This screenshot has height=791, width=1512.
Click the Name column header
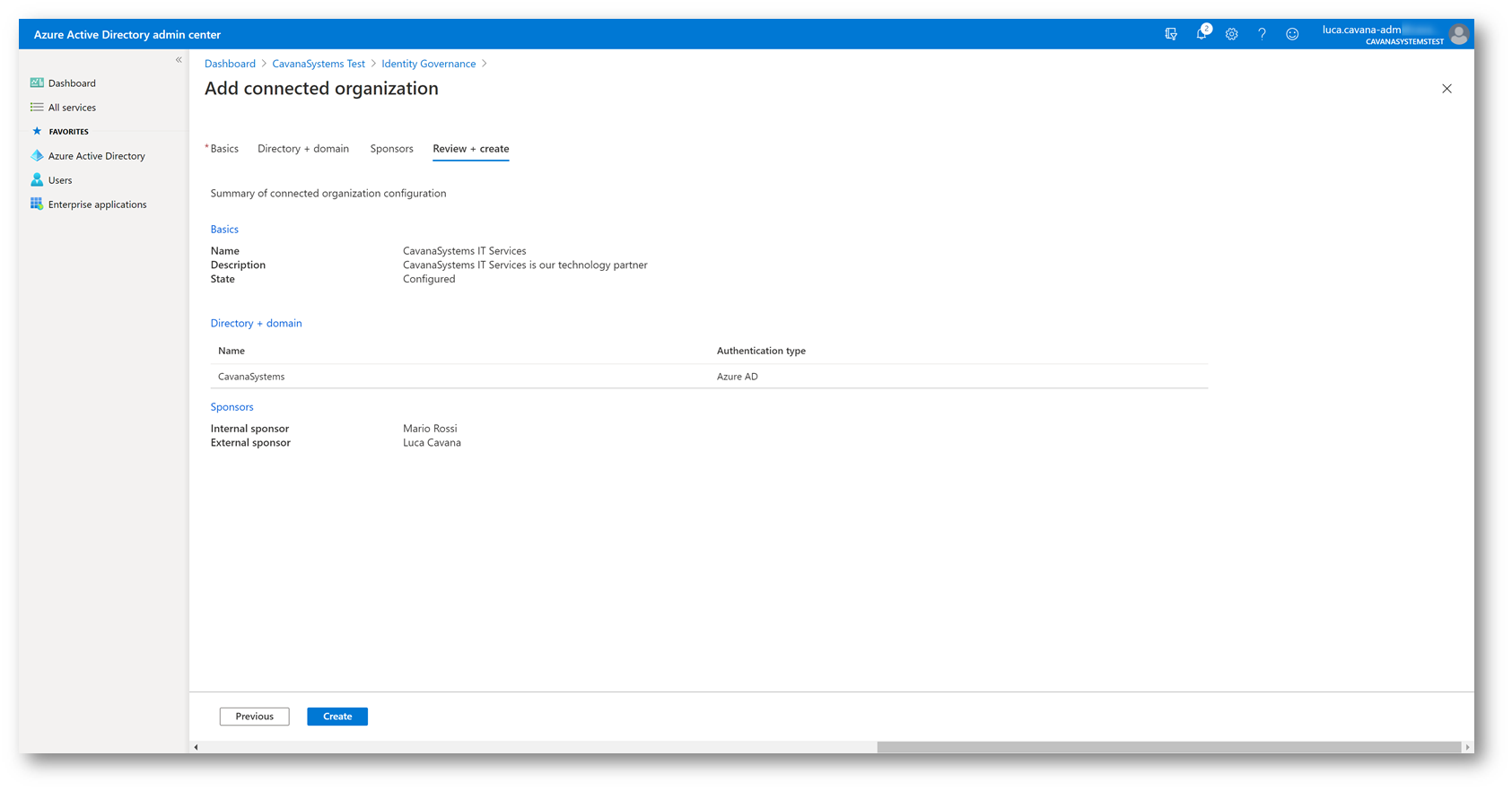232,351
